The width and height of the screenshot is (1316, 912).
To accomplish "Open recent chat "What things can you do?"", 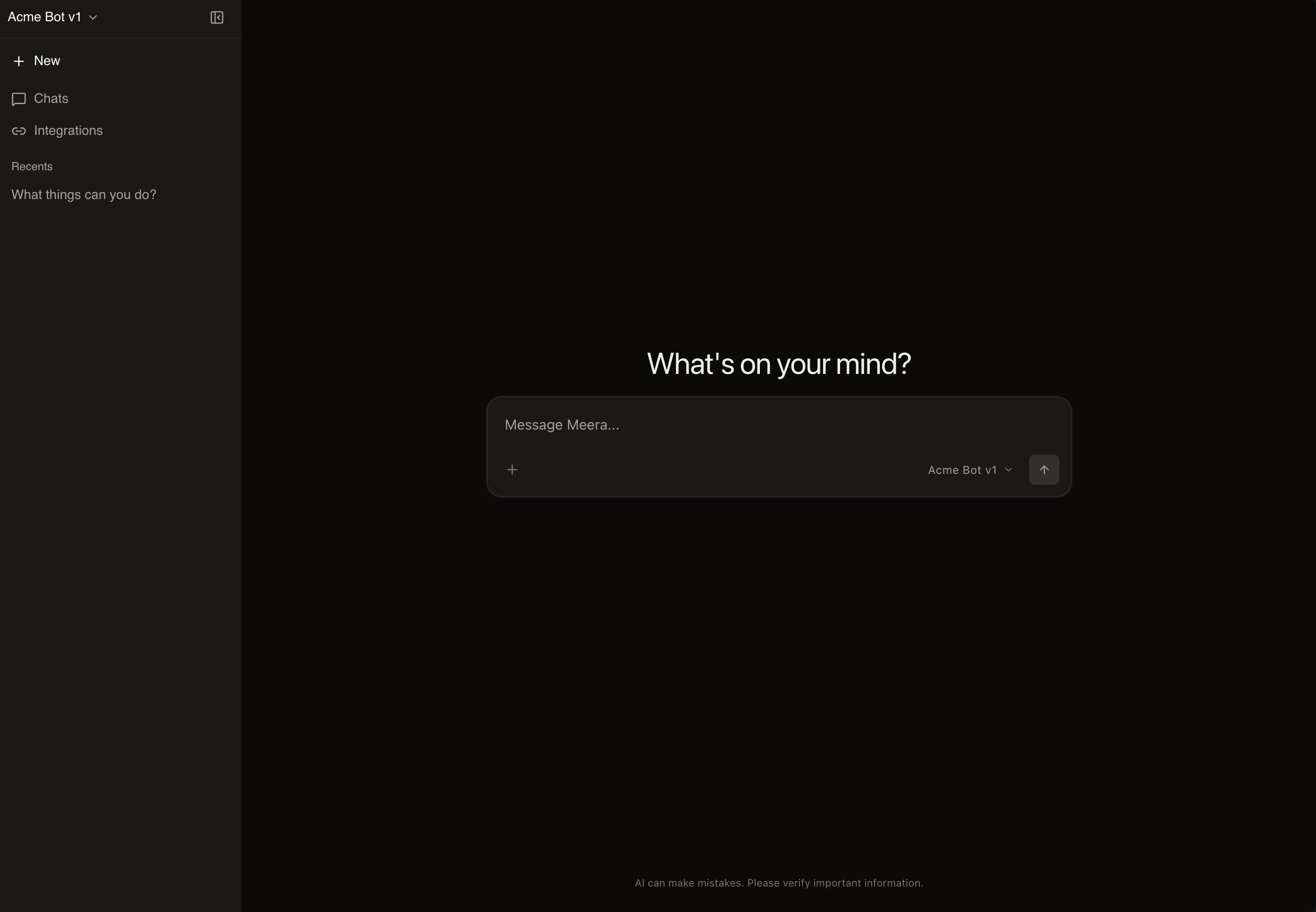I will [83, 194].
